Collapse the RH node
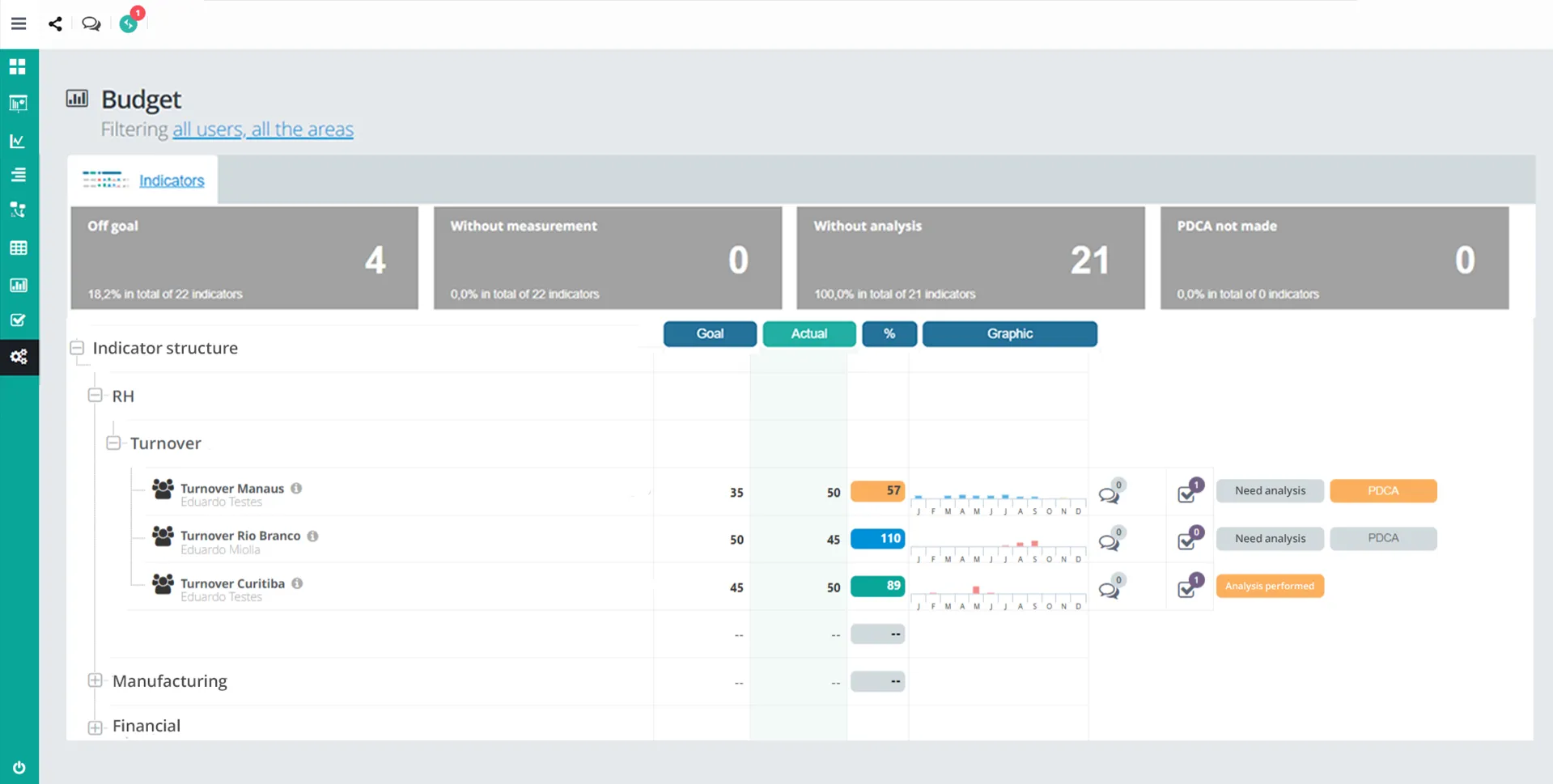The height and width of the screenshot is (784, 1553). [x=95, y=396]
